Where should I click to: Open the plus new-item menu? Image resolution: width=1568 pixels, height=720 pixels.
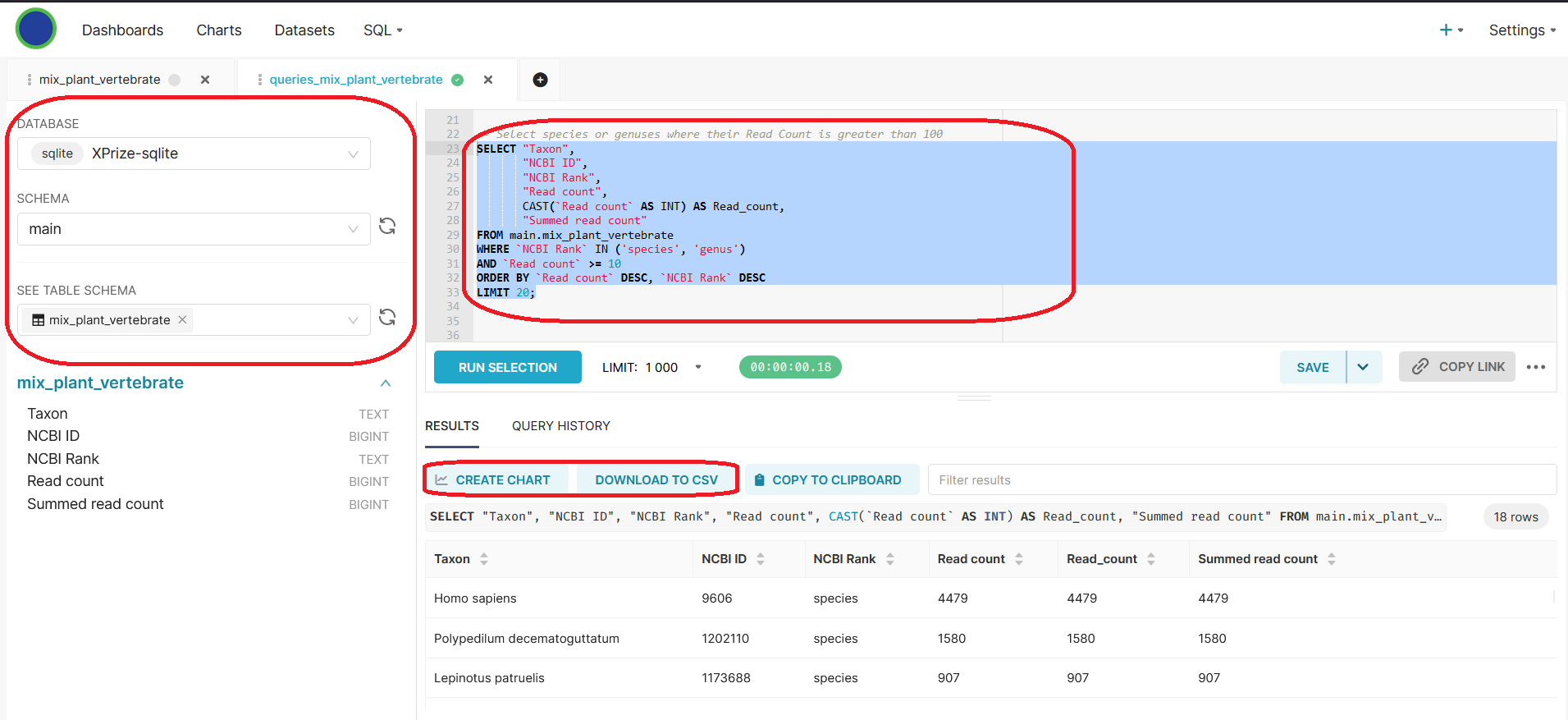tap(1451, 30)
